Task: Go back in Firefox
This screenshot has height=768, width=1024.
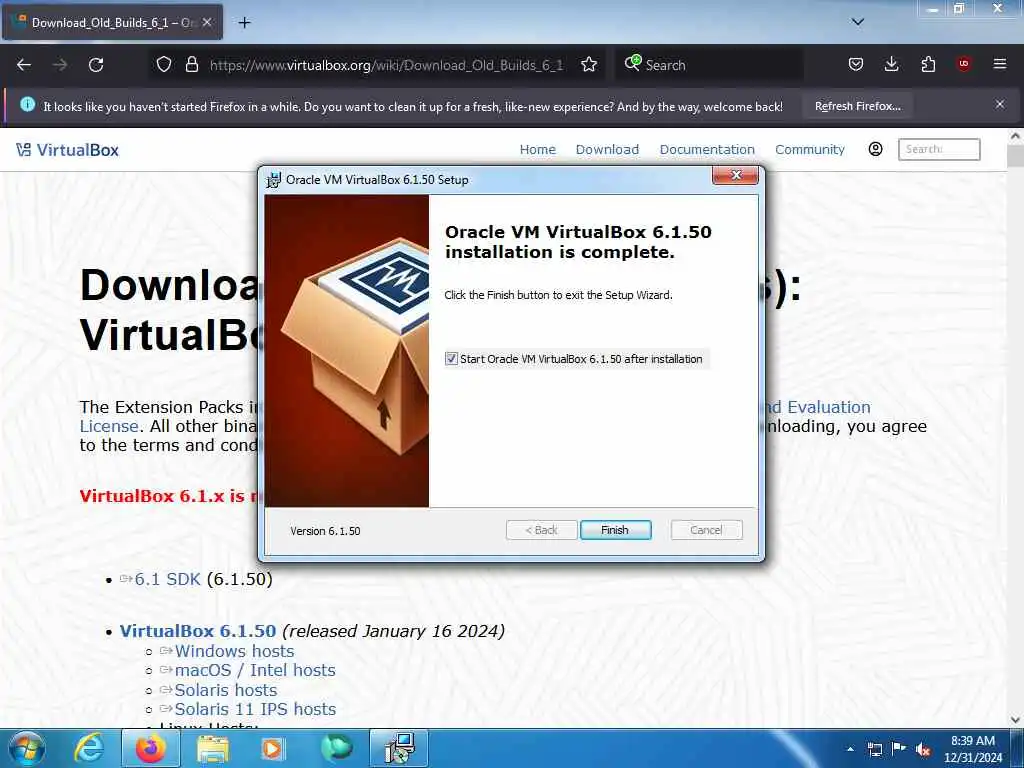Action: 24,65
